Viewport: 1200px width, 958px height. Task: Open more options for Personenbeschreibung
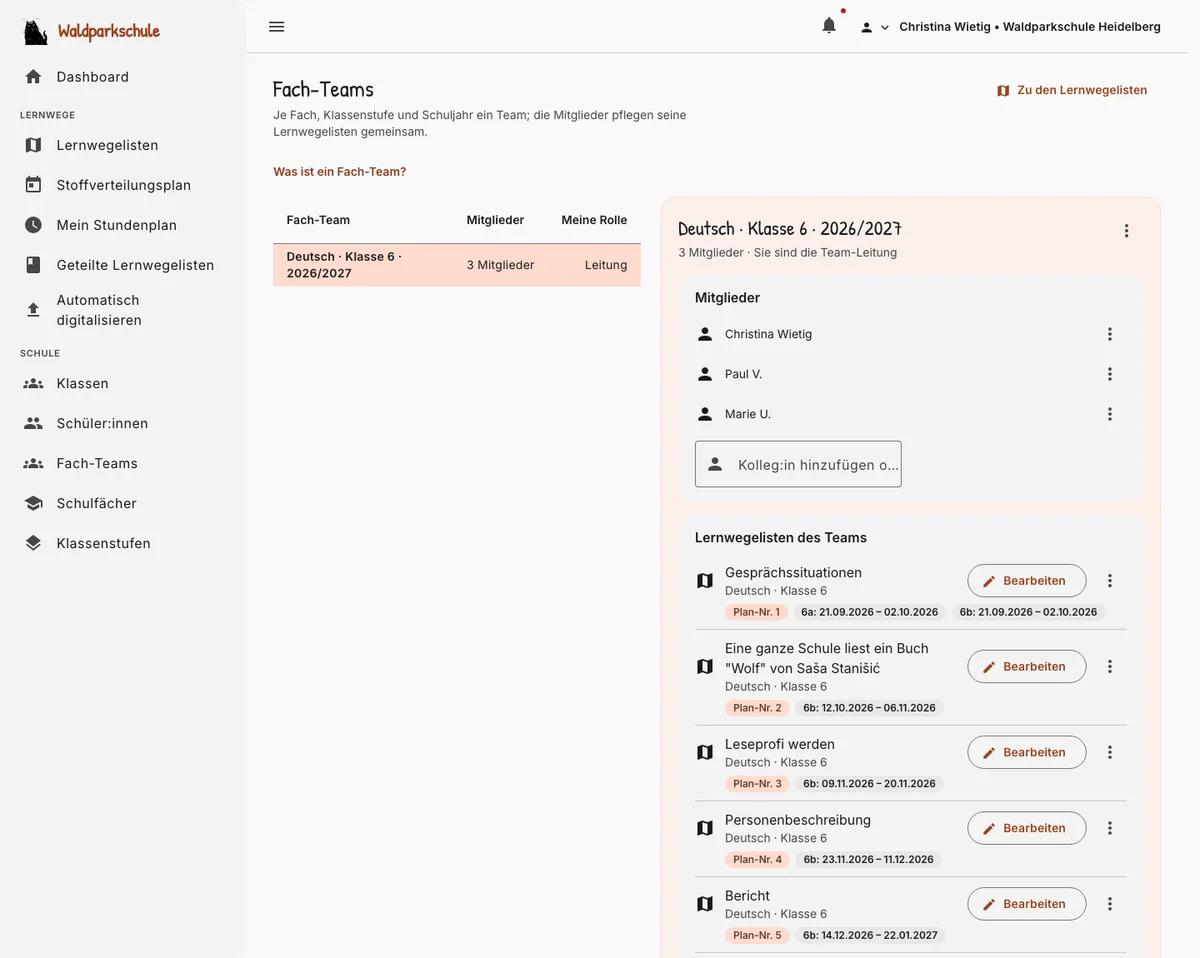(1109, 829)
